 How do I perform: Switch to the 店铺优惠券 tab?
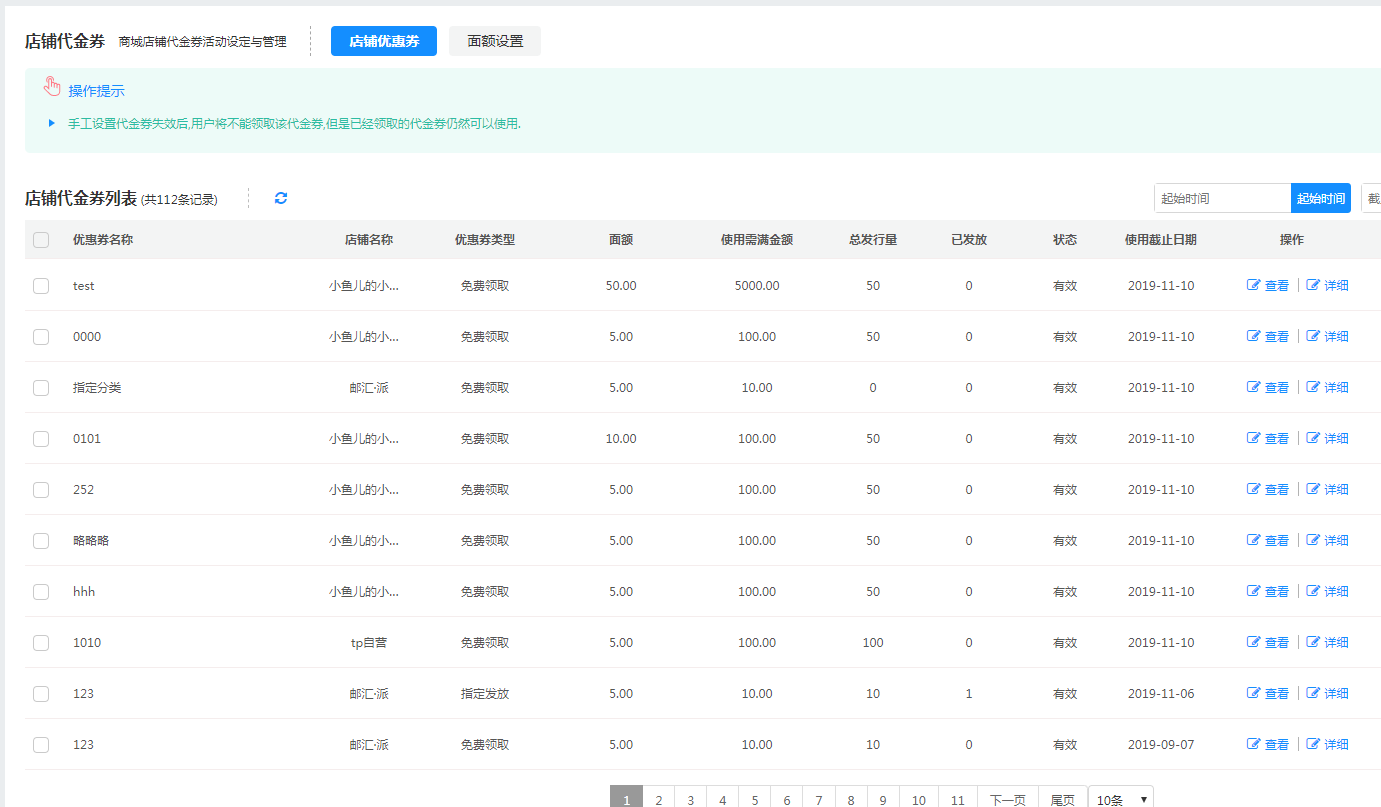point(384,41)
